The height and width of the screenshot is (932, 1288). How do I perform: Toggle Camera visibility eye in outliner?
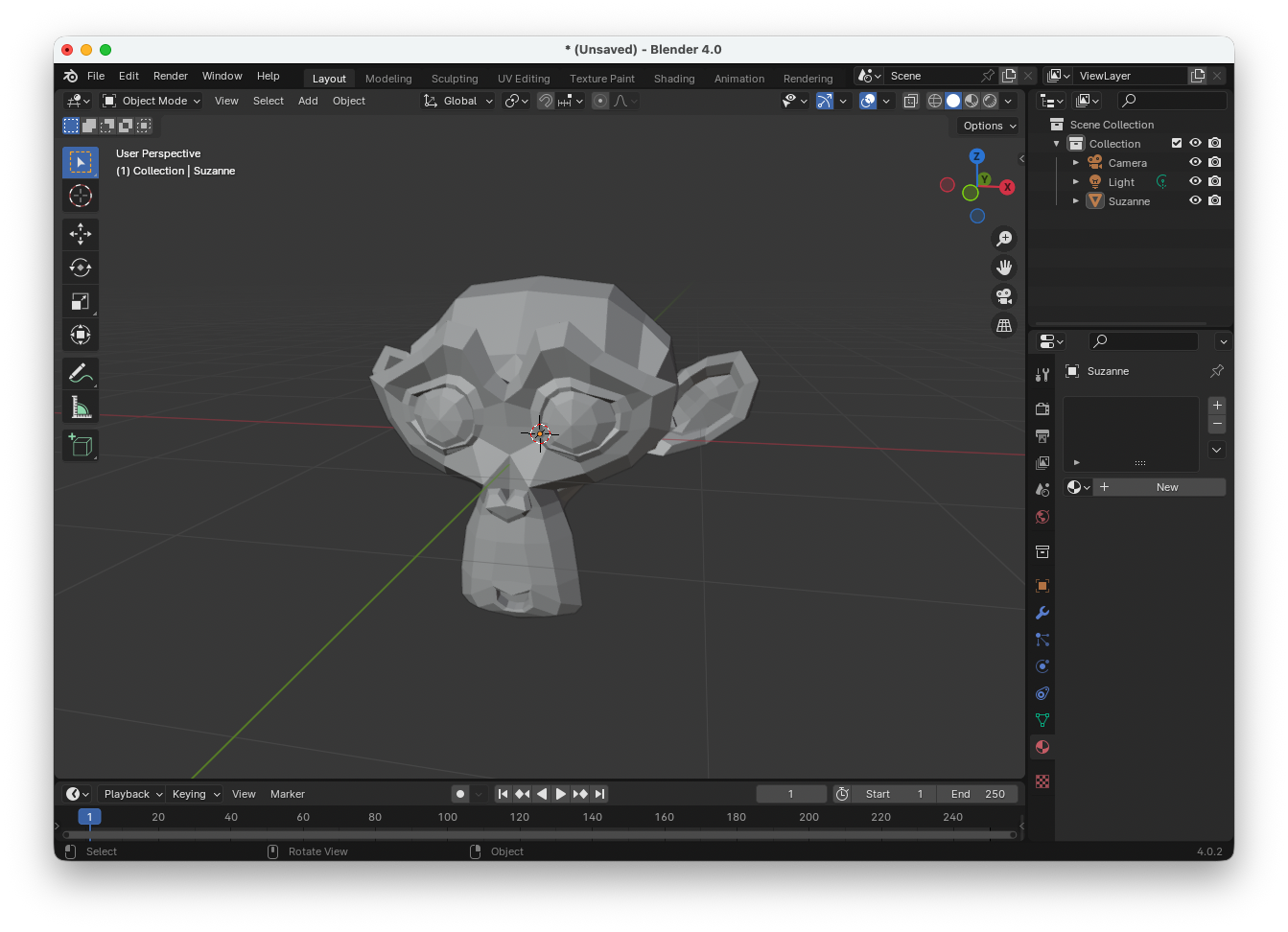pyautogui.click(x=1195, y=162)
